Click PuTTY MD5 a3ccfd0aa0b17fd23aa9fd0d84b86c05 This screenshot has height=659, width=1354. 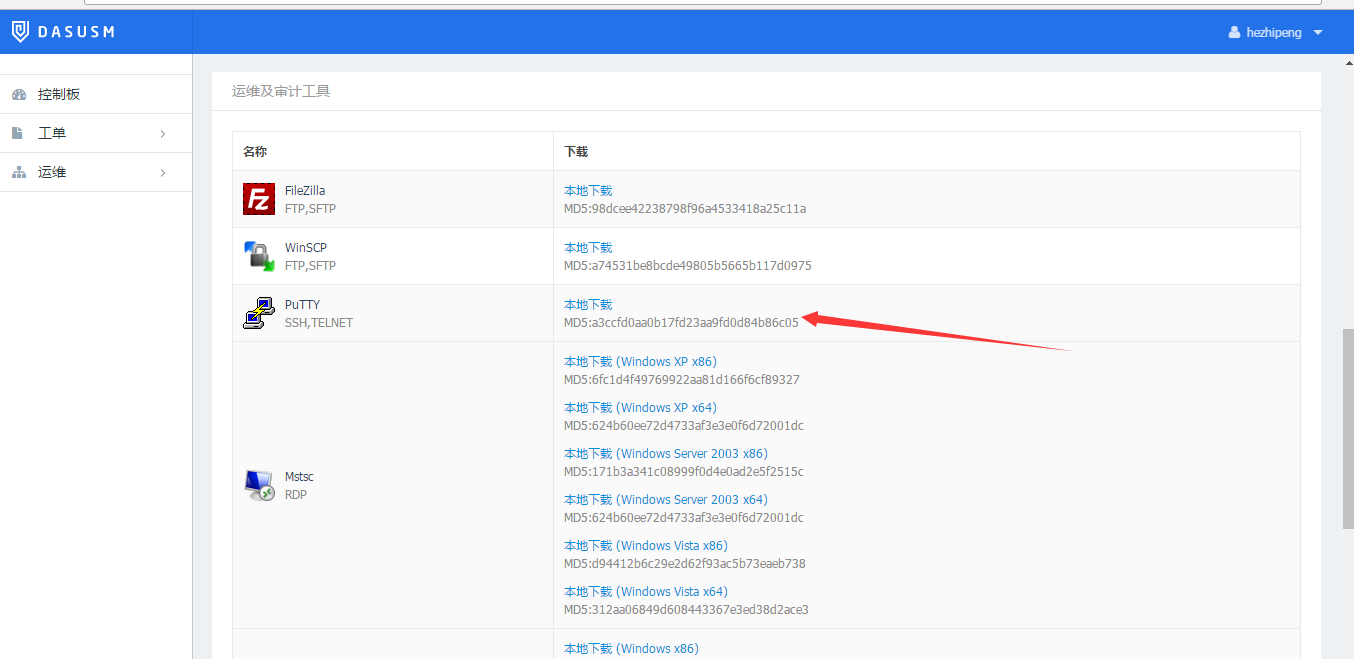point(681,322)
